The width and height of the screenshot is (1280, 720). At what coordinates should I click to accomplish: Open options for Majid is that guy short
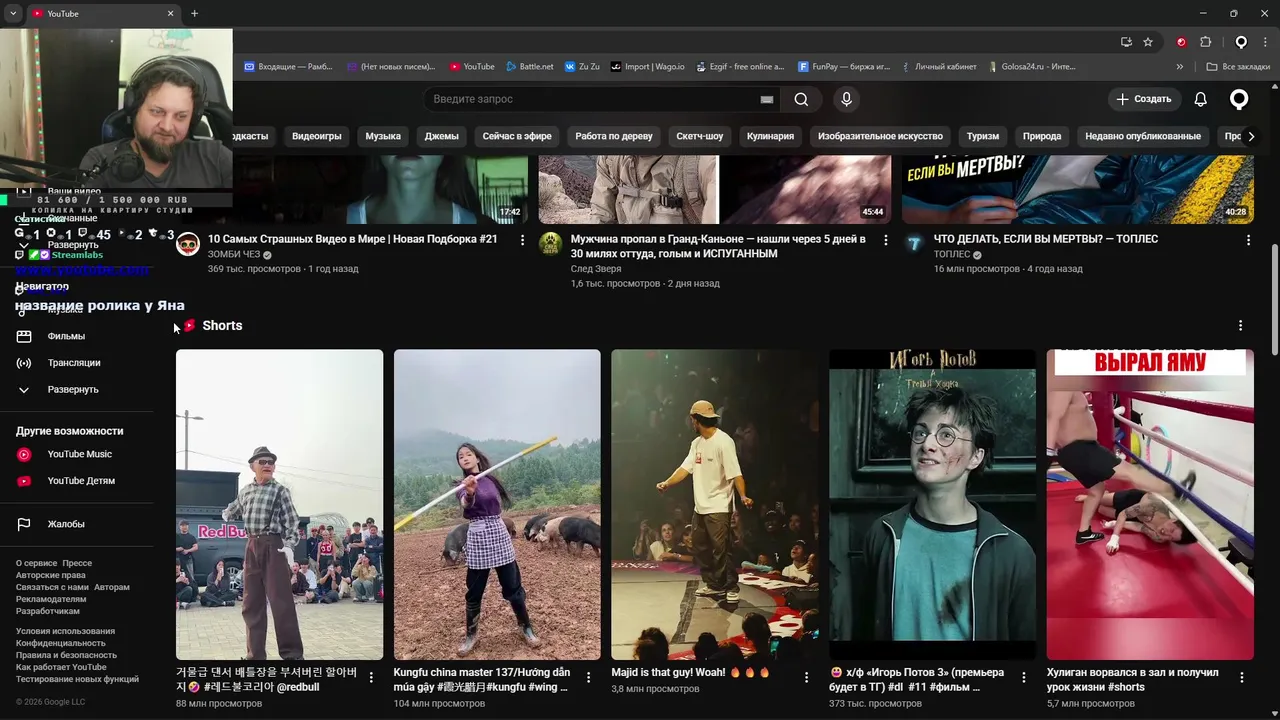[x=806, y=677]
